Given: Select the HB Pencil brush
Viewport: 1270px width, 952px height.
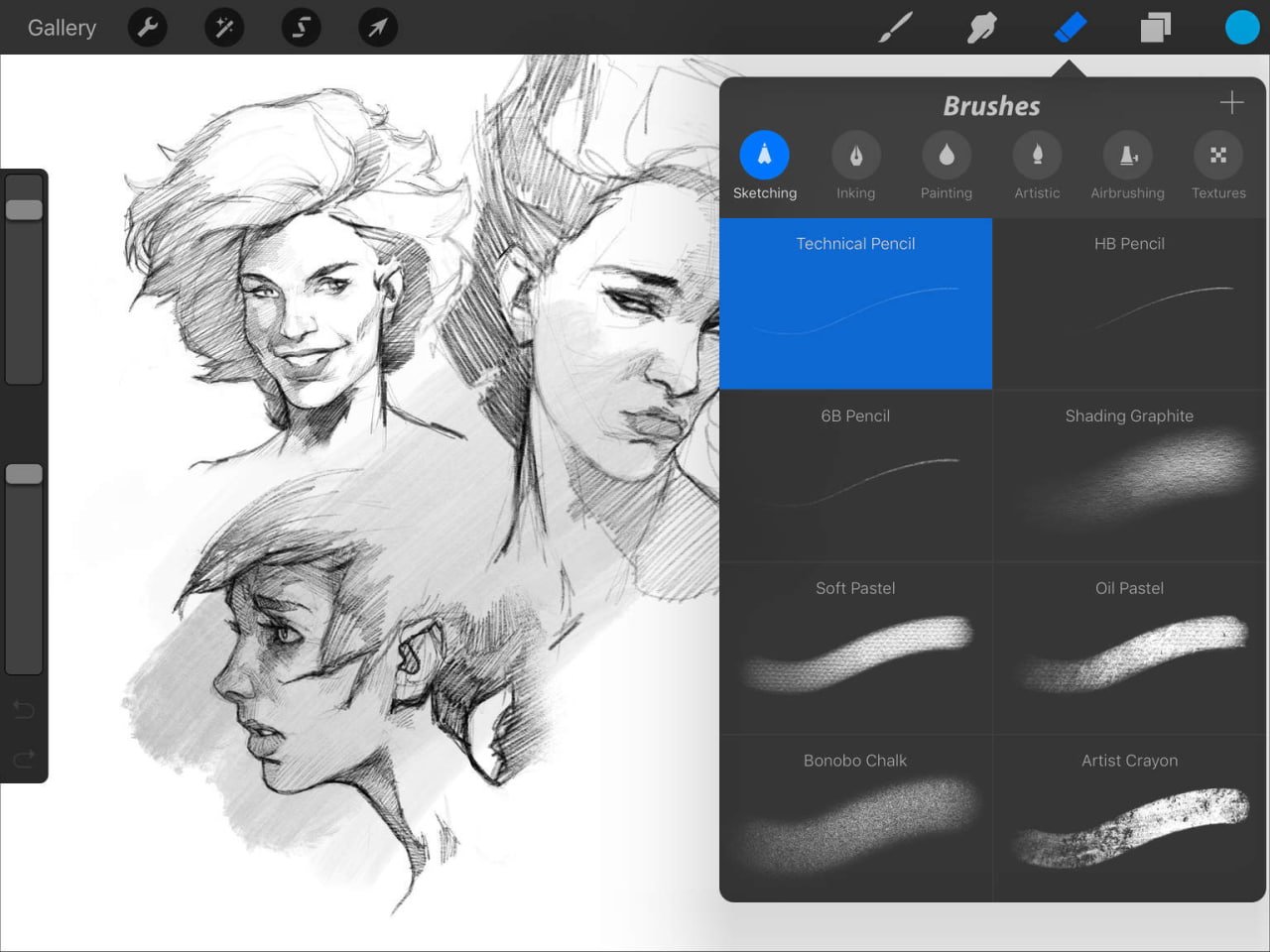Looking at the screenshot, I should (x=1129, y=303).
